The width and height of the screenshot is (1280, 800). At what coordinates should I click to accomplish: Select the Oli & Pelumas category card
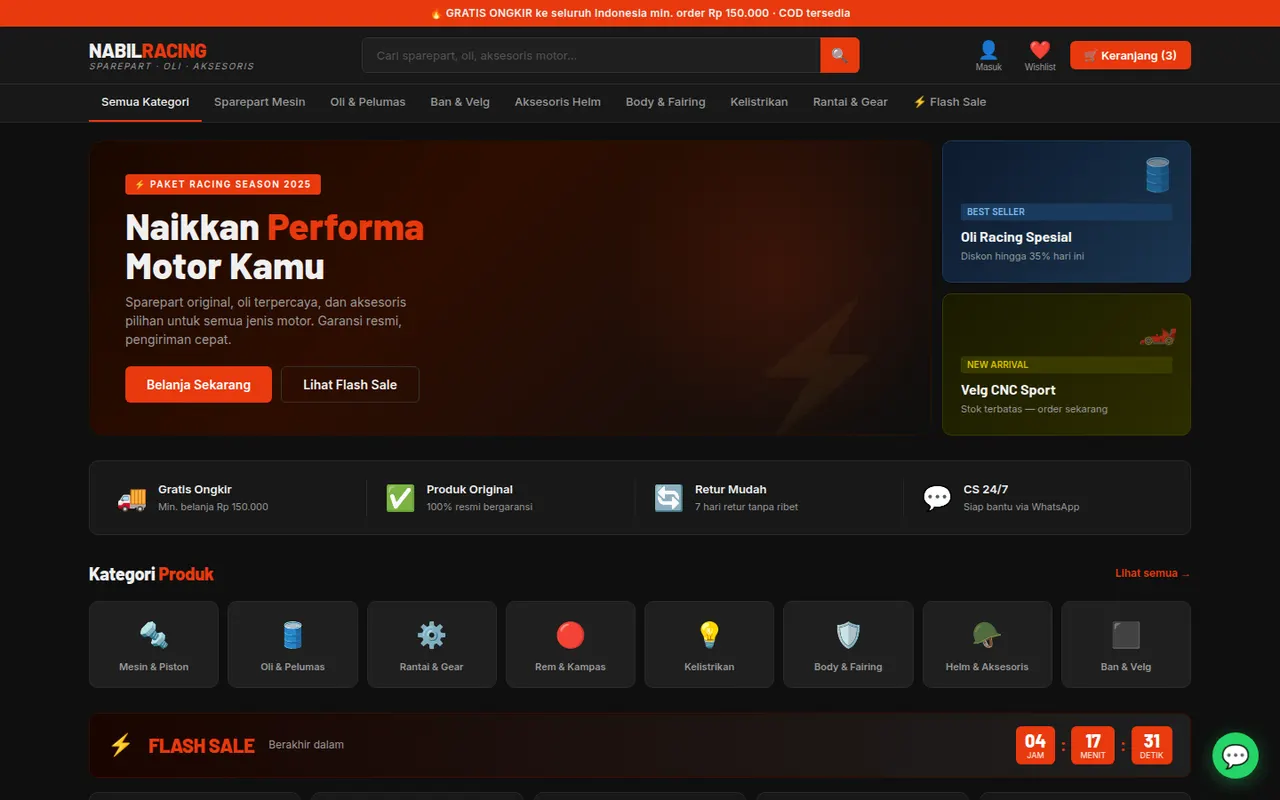point(293,644)
